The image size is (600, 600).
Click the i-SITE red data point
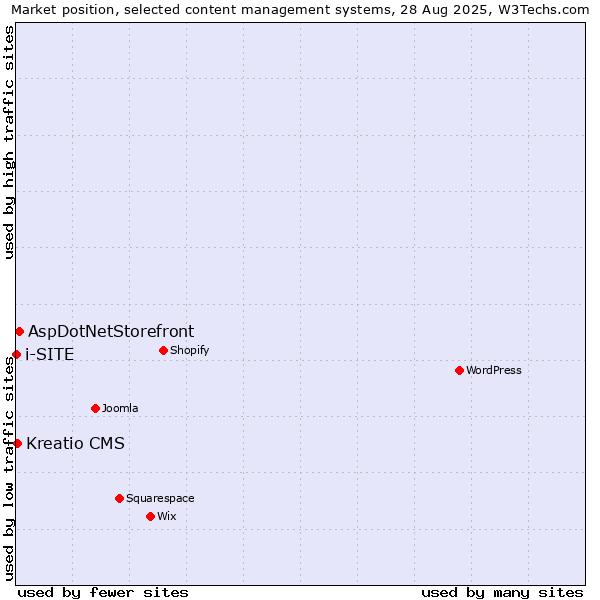(x=16, y=354)
